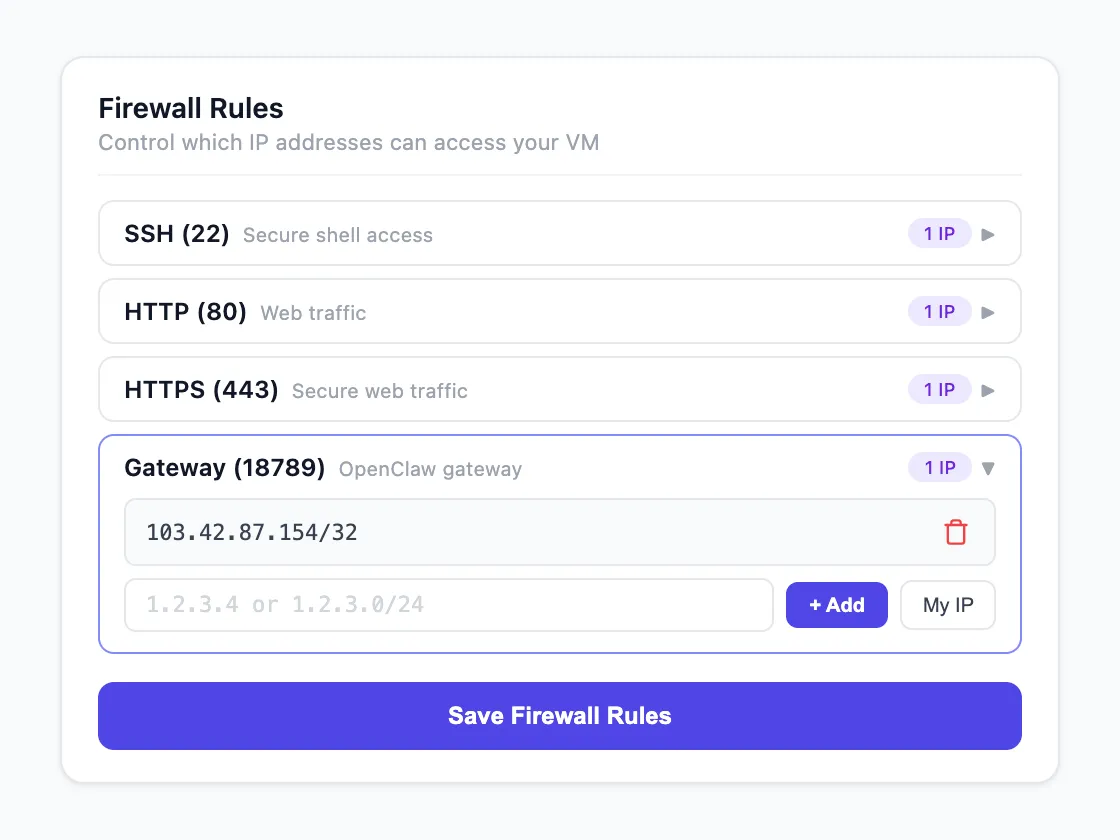This screenshot has height=840, width=1120.
Task: Click the SSH 1 IP badge
Action: coord(939,234)
